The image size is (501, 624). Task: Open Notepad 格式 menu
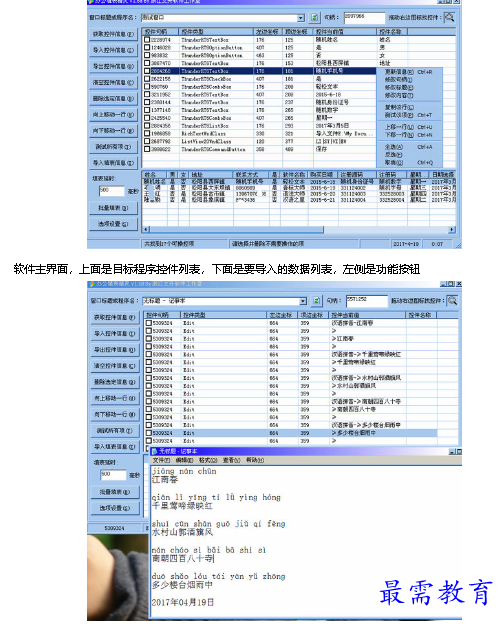point(208,460)
